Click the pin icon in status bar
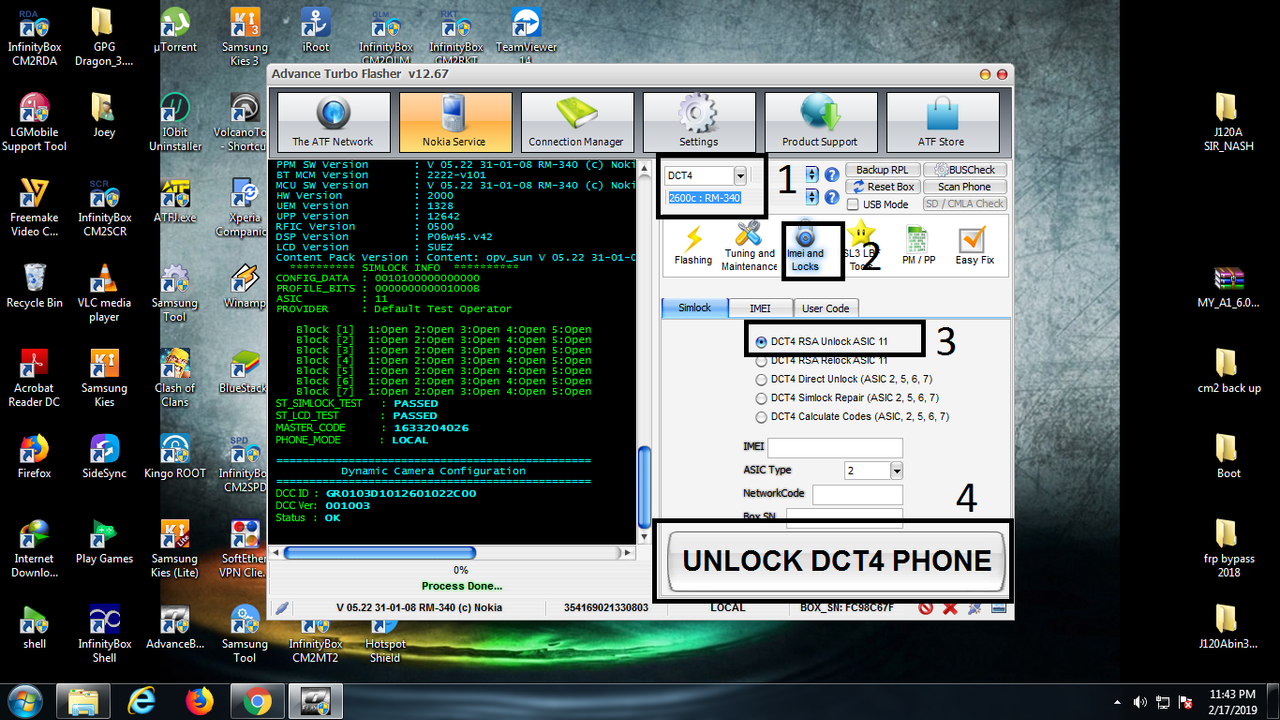The image size is (1280, 720). point(974,608)
